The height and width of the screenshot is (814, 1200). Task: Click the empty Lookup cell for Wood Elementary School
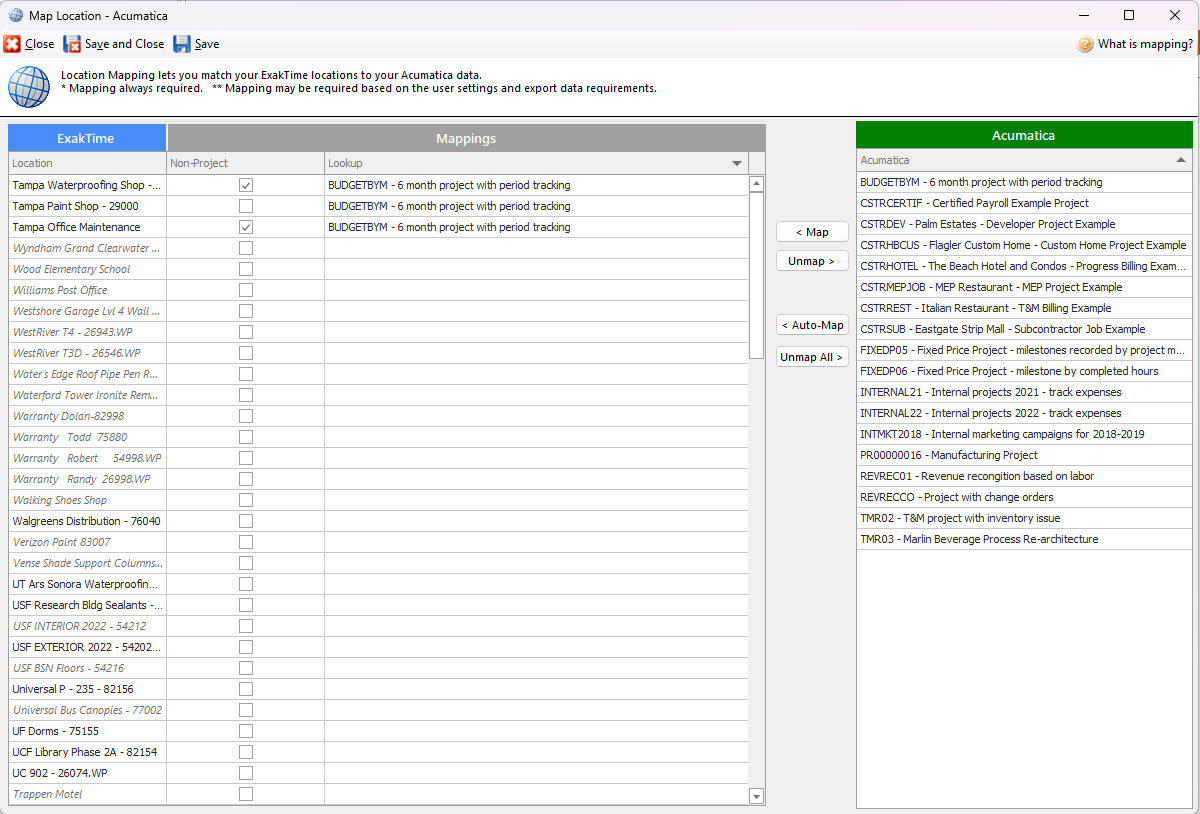536,269
